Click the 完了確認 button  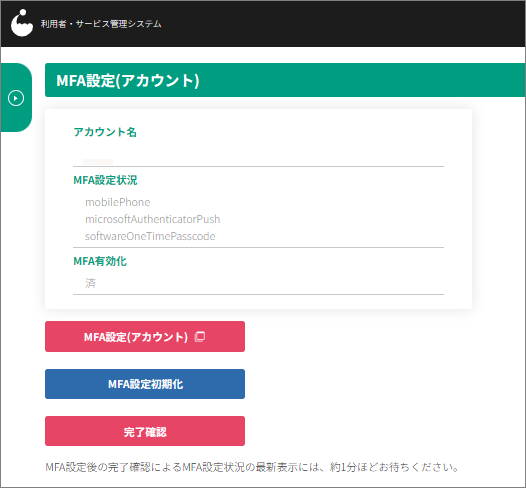[145, 431]
